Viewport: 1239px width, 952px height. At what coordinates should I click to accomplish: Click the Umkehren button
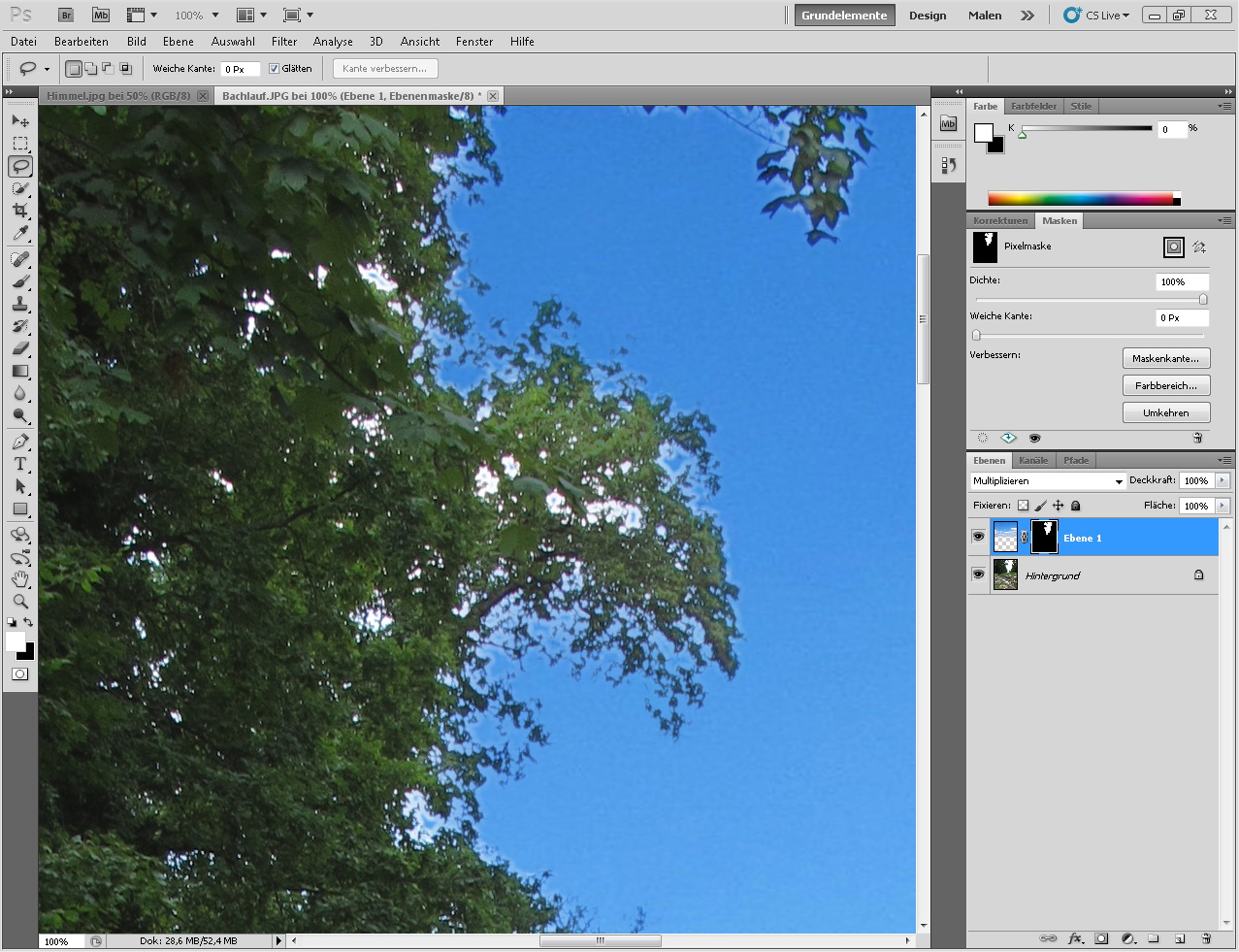(x=1165, y=413)
